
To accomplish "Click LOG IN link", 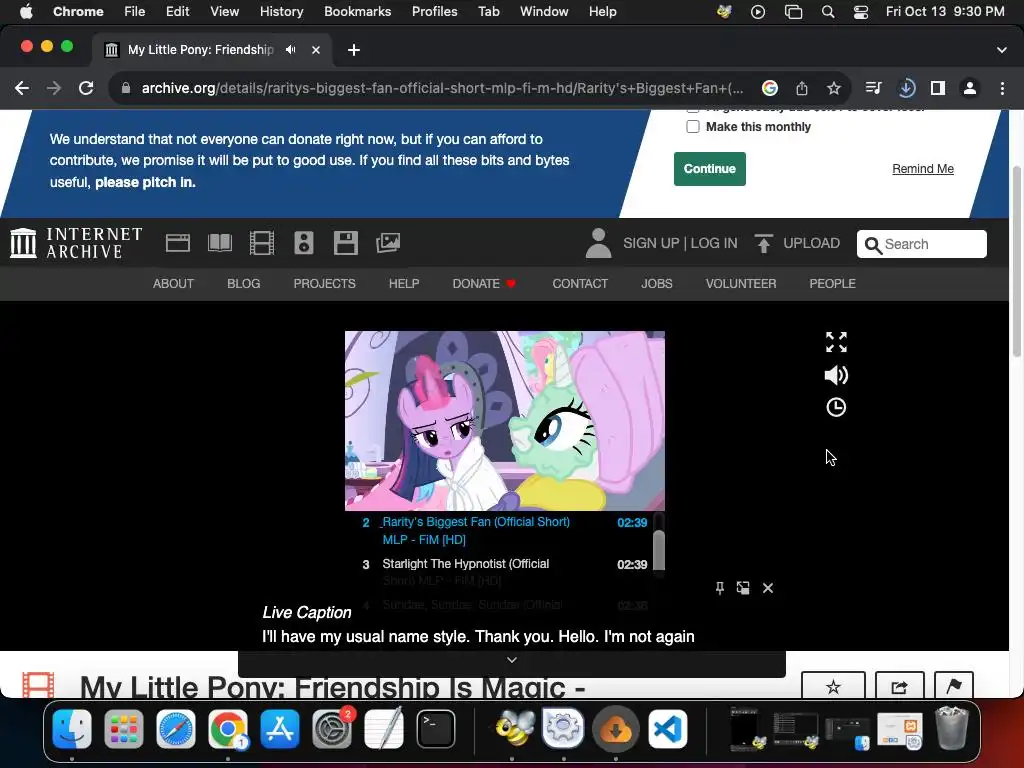I will coord(714,243).
